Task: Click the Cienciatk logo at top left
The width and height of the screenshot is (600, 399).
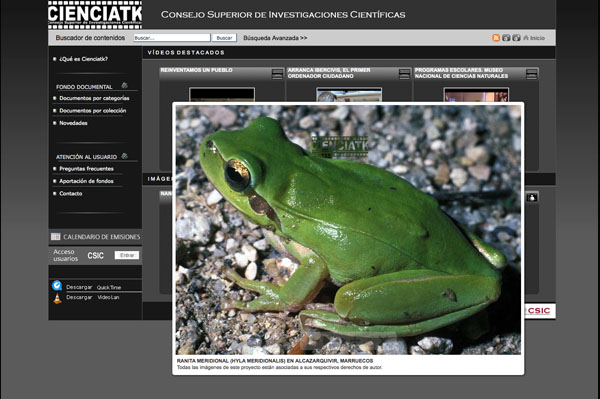Action: tap(95, 15)
